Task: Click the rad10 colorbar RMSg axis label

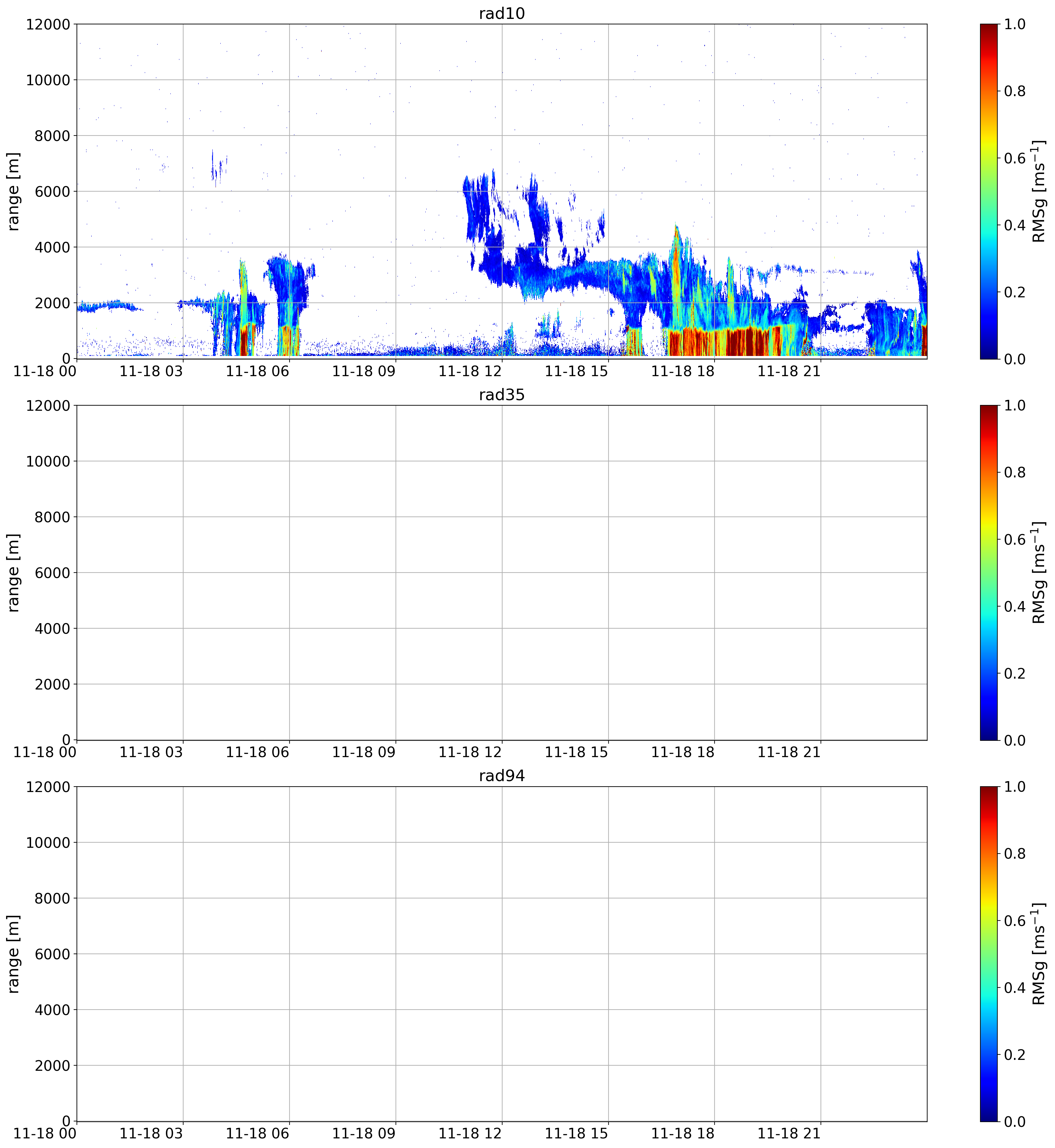Action: (1038, 191)
